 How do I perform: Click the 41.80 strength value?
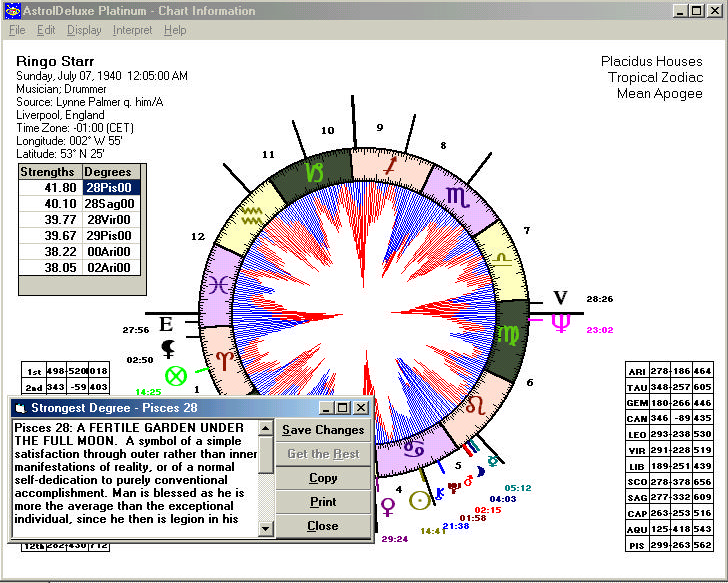pyautogui.click(x=51, y=188)
